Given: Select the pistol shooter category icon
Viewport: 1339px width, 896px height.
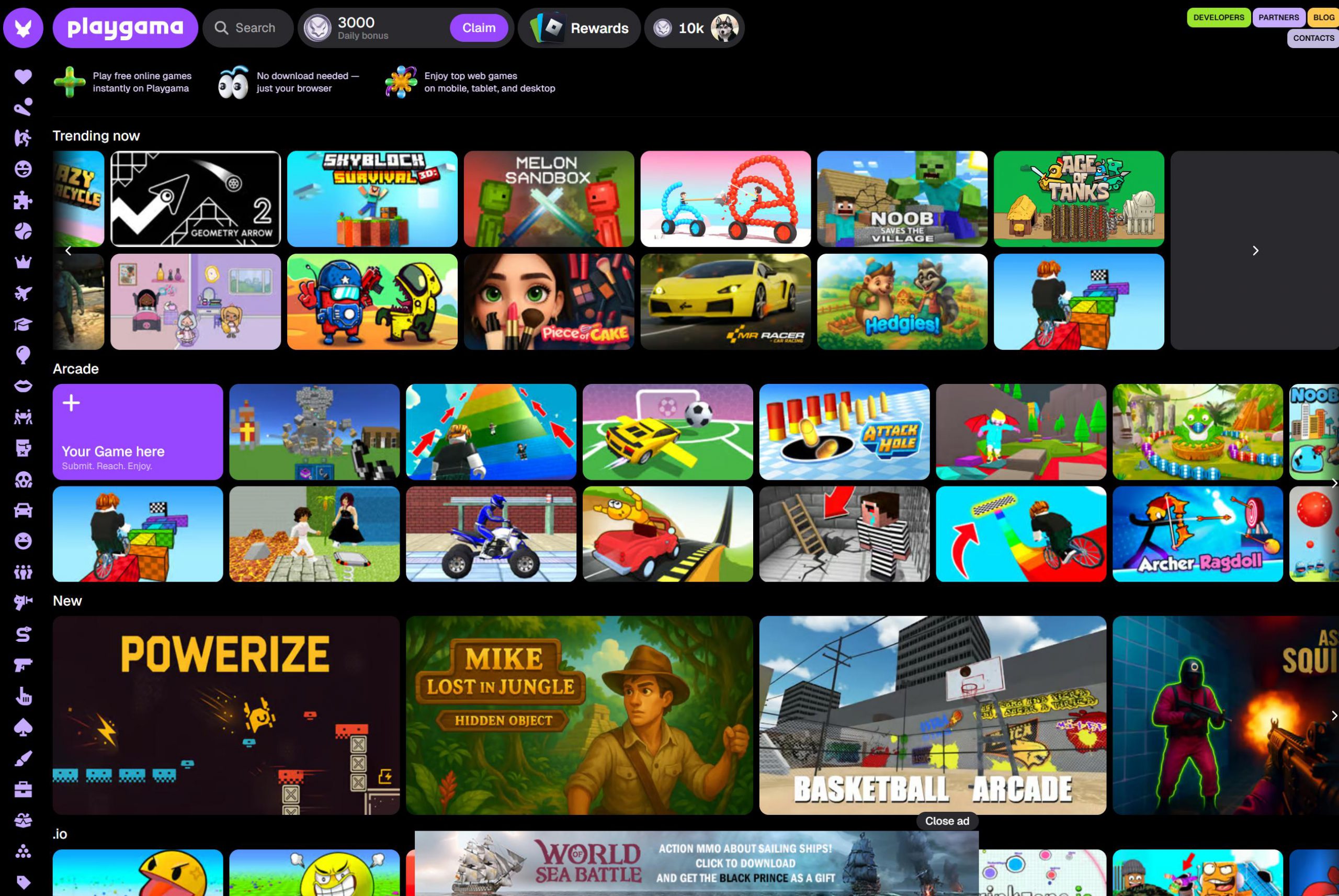Looking at the screenshot, I should pos(23,665).
